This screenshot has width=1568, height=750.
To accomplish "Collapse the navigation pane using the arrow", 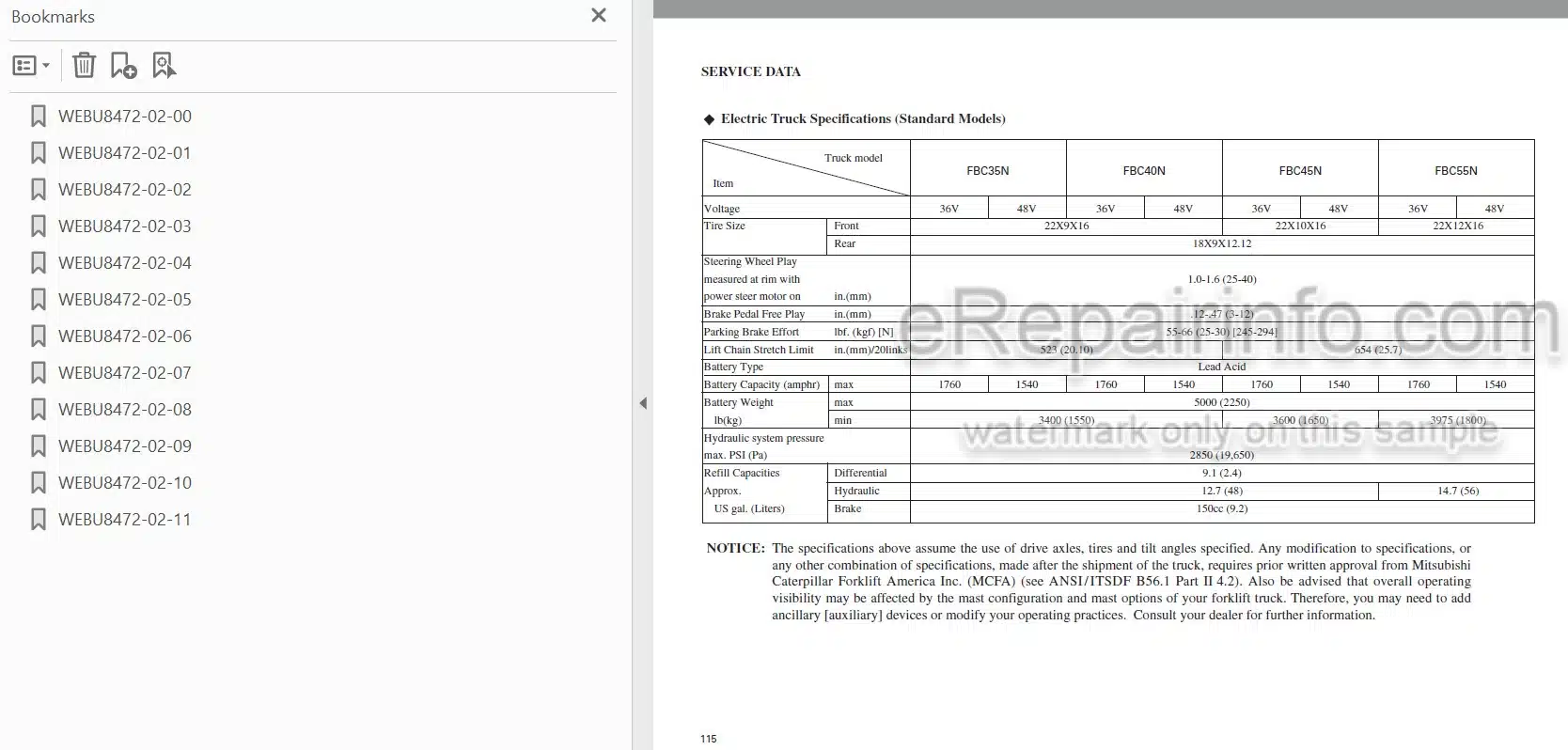I will click(x=643, y=403).
